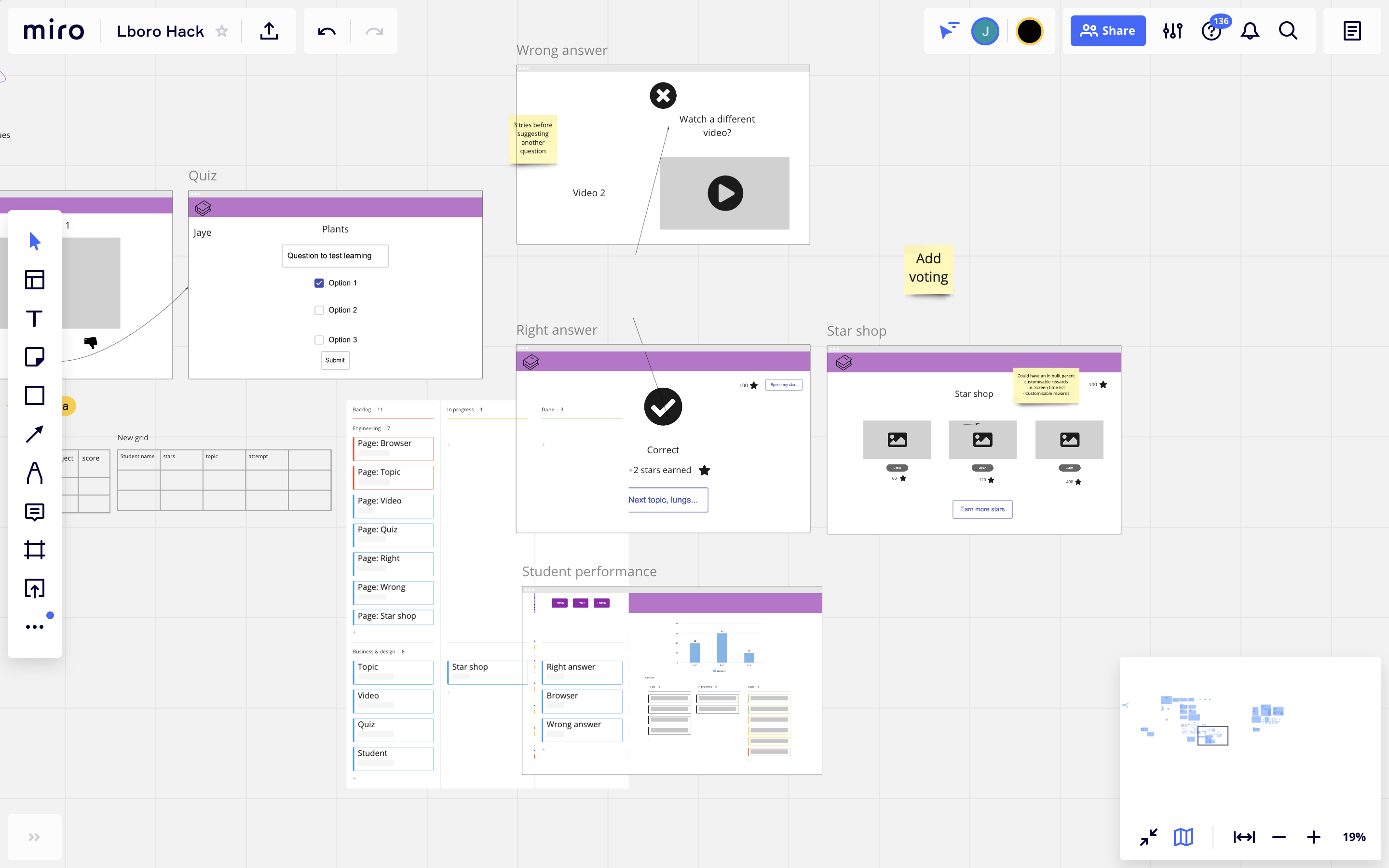Expand the more tools ellipsis
The width and height of the screenshot is (1389, 868).
click(34, 627)
